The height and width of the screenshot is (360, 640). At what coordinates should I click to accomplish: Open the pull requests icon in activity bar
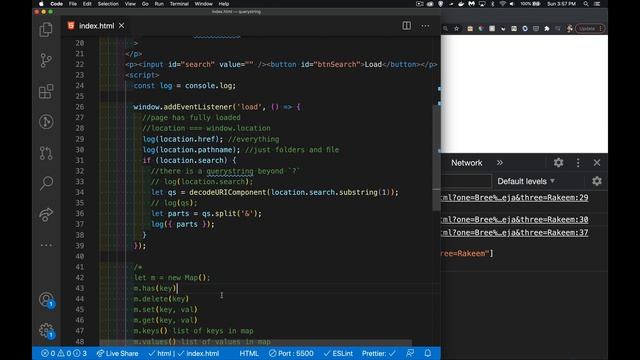46,153
